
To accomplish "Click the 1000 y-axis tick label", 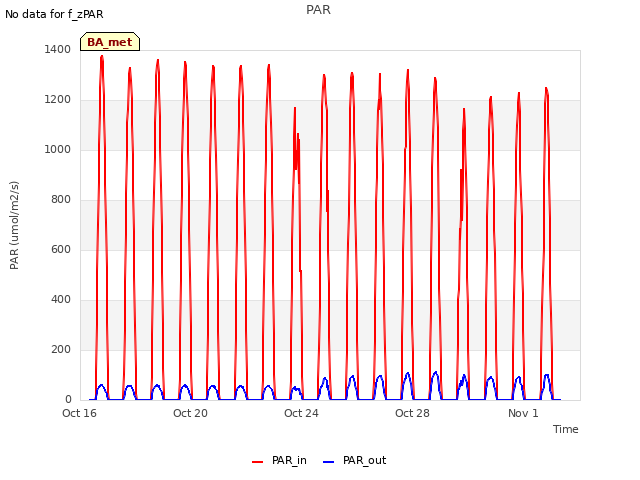I will click(58, 150).
